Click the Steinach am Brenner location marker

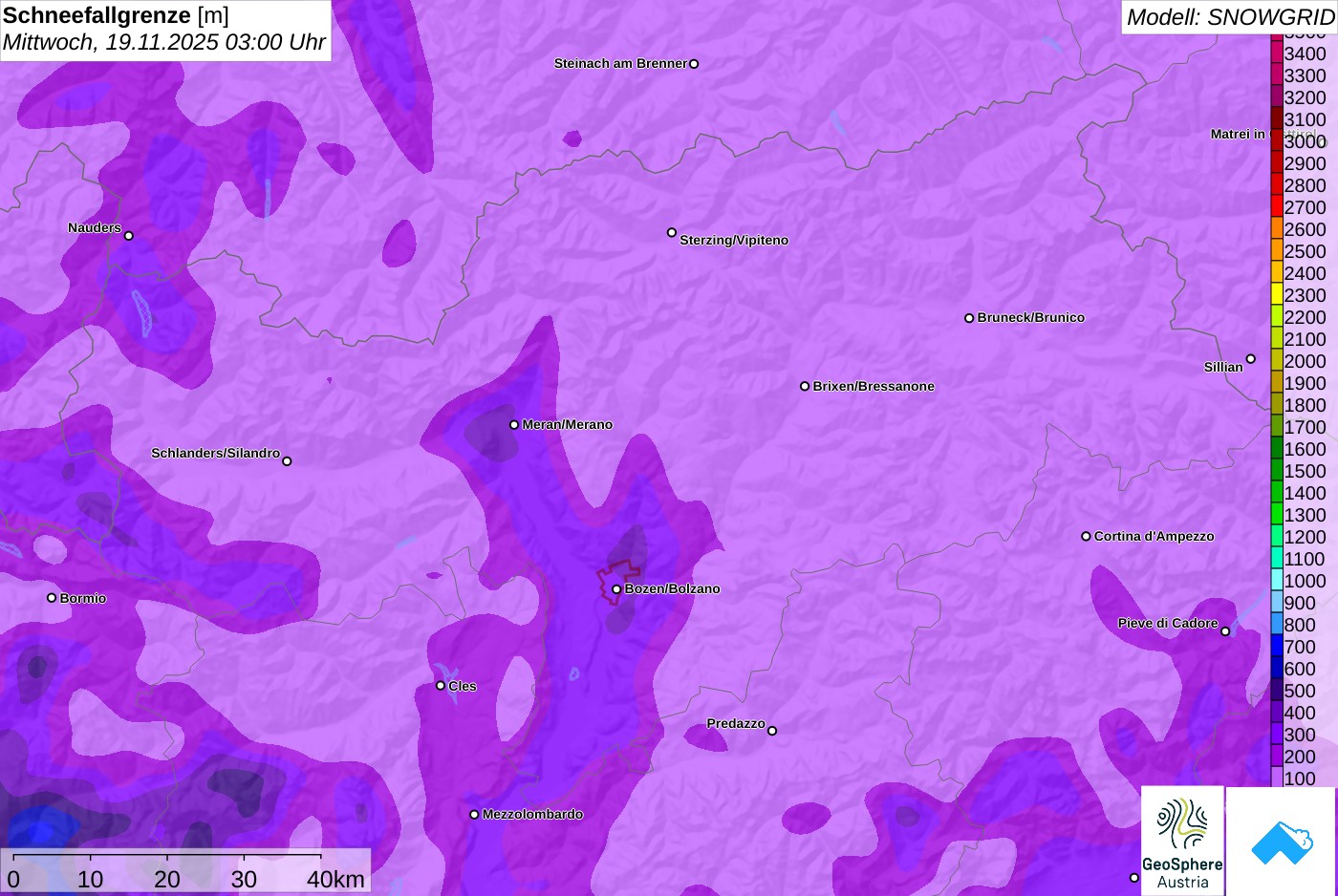pos(694,64)
